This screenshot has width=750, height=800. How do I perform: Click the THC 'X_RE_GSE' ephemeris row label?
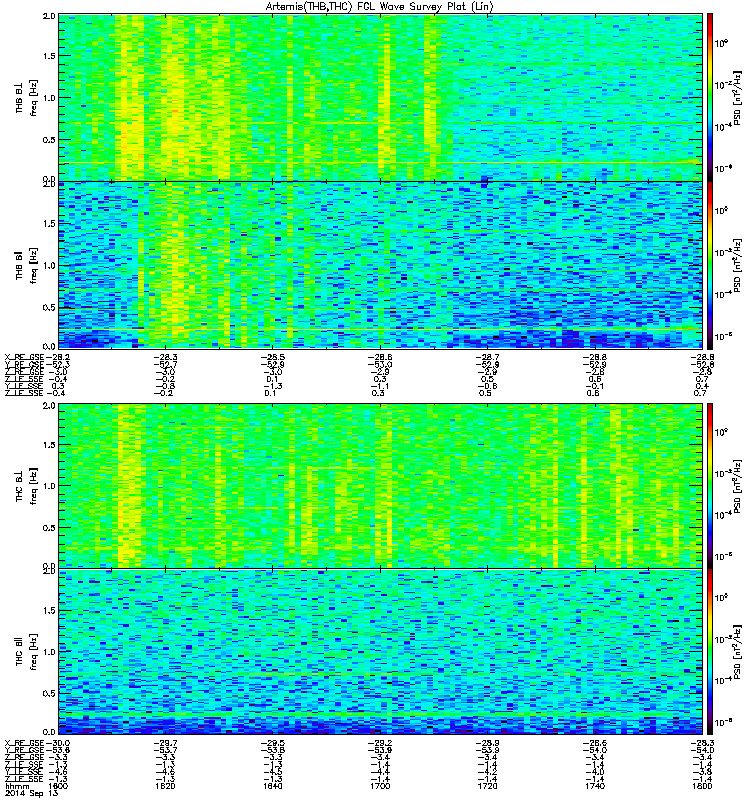pyautogui.click(x=24, y=743)
